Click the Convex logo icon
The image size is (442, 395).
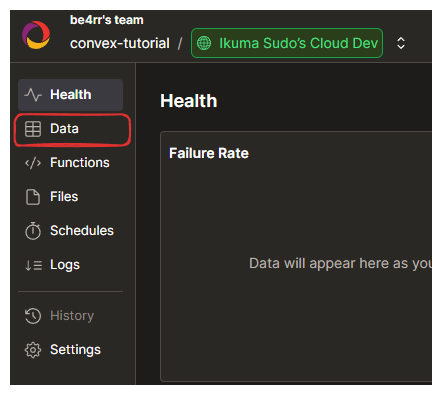[x=36, y=35]
